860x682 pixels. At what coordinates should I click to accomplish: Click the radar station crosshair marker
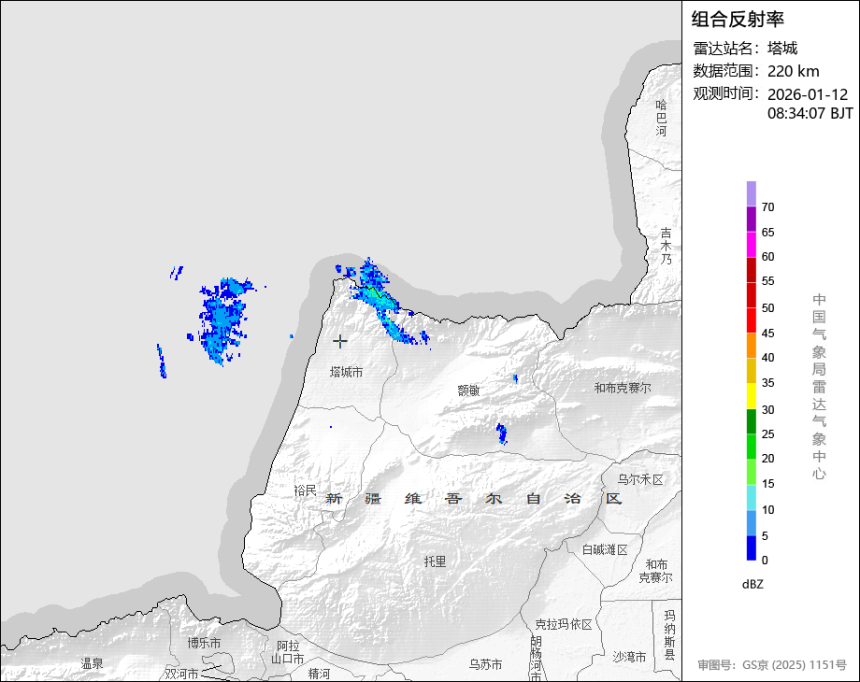point(340,341)
